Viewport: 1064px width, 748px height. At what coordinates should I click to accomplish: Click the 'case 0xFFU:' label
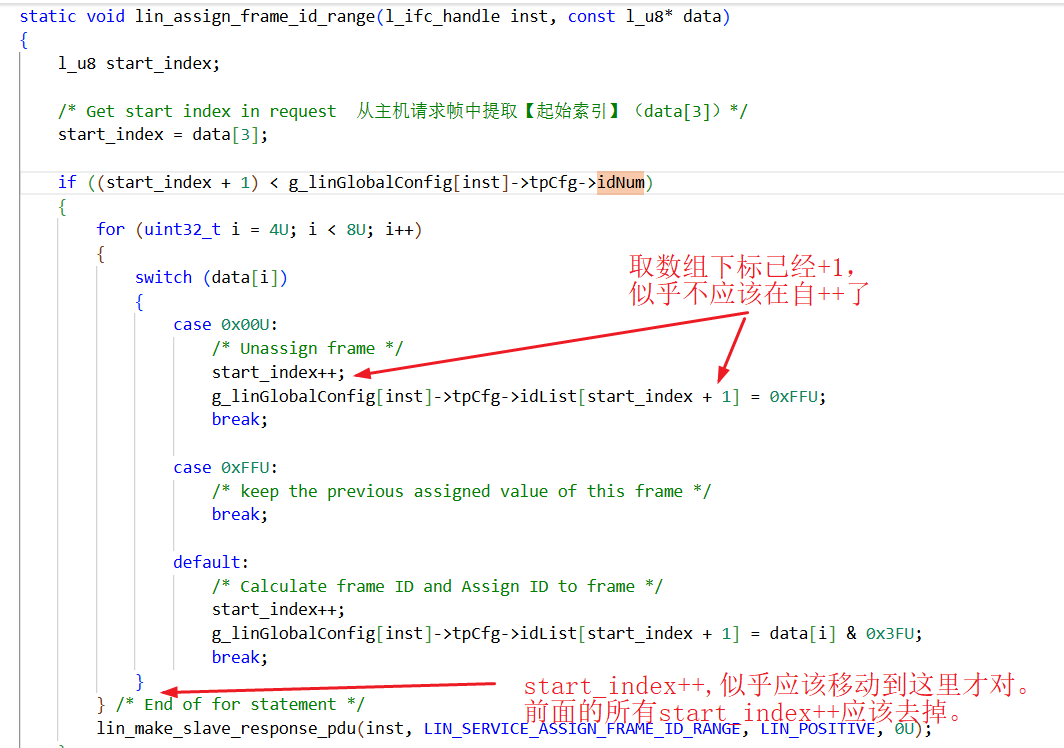[x=225, y=467]
